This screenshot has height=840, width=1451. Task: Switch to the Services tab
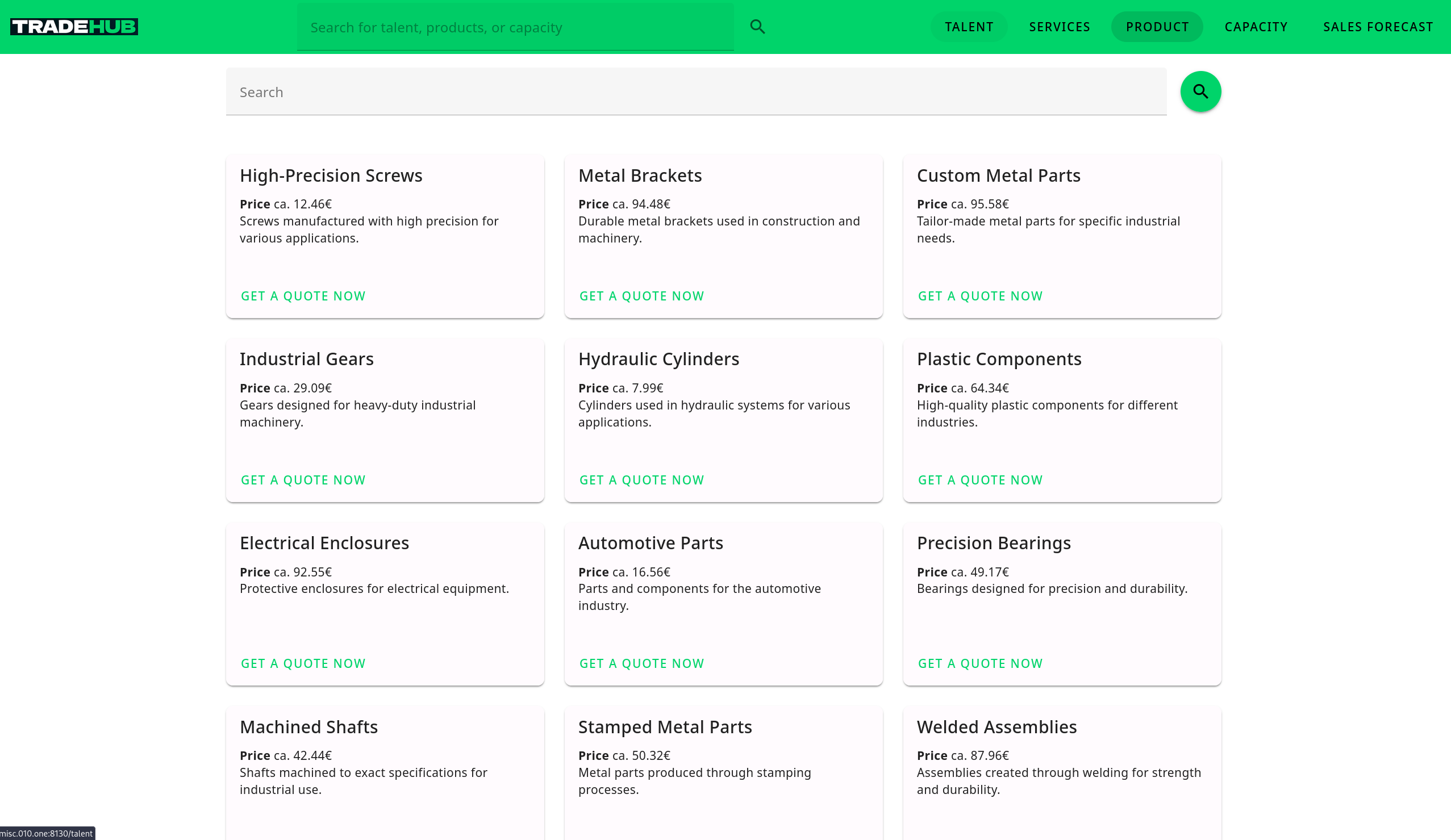coord(1059,27)
